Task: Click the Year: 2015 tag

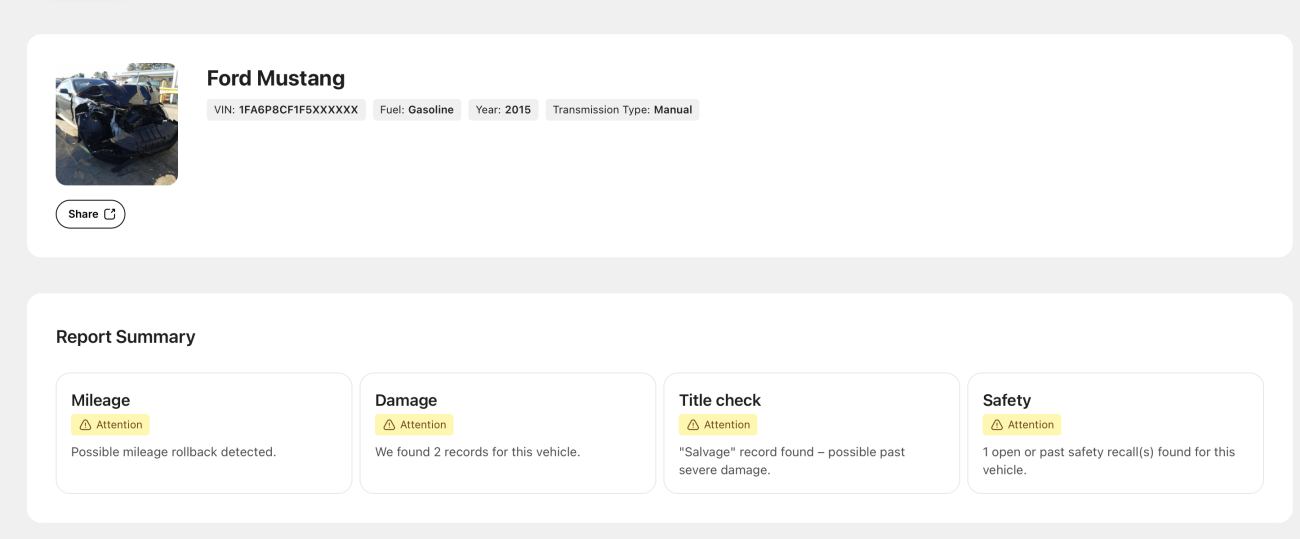Action: 503,110
